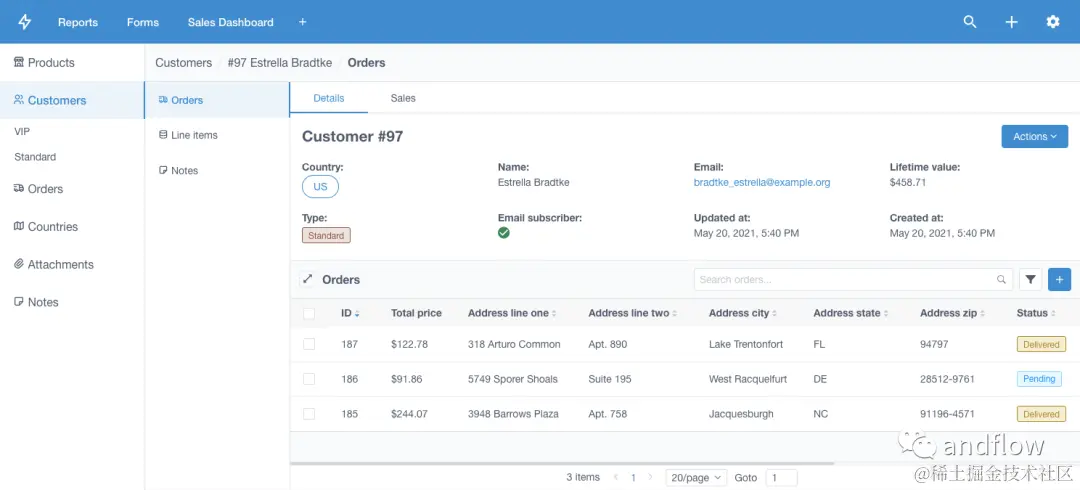The width and height of the screenshot is (1080, 490).
Task: Sort by Address line one column
Action: pyautogui.click(x=512, y=313)
